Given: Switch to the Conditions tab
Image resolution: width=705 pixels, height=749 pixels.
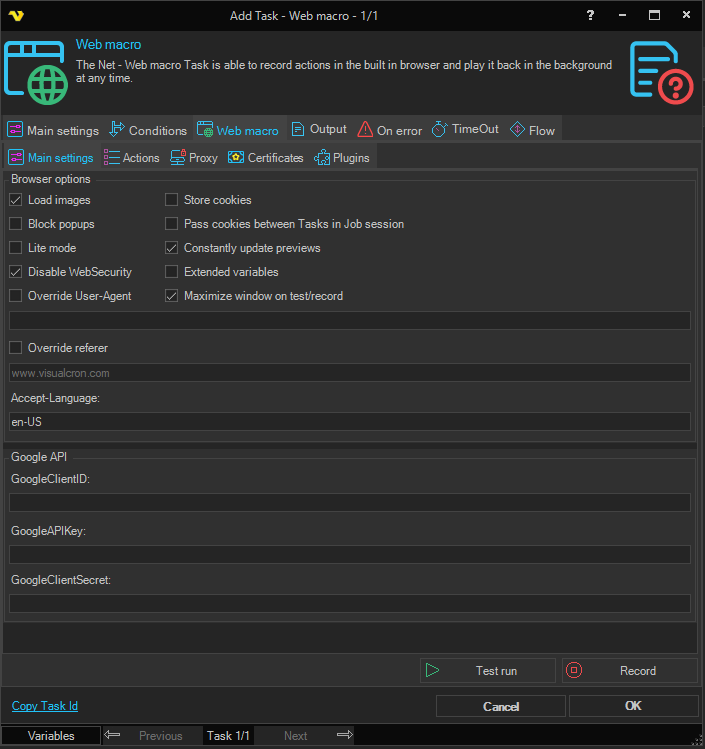Looking at the screenshot, I should tap(148, 130).
